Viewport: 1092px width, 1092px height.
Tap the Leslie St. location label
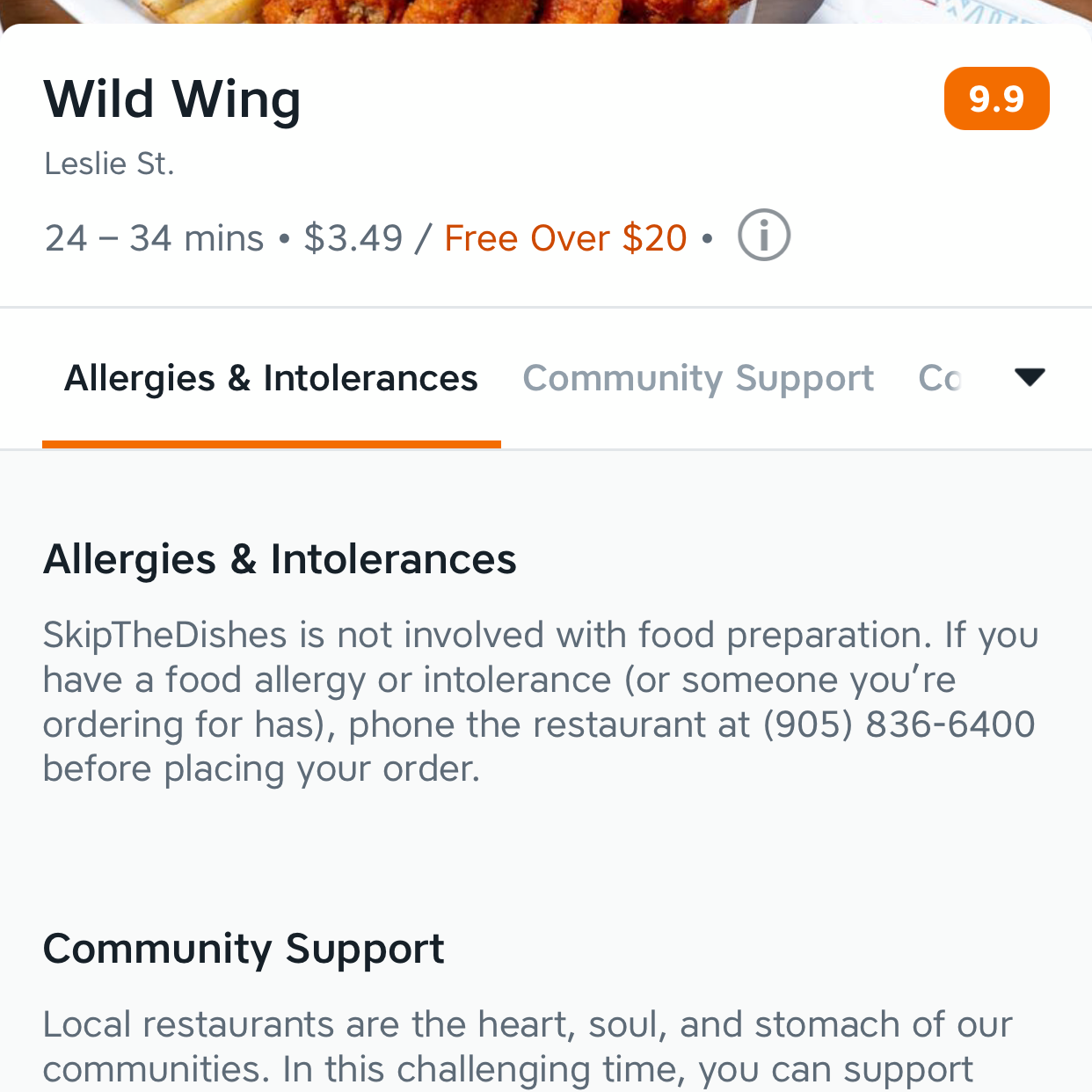[110, 164]
